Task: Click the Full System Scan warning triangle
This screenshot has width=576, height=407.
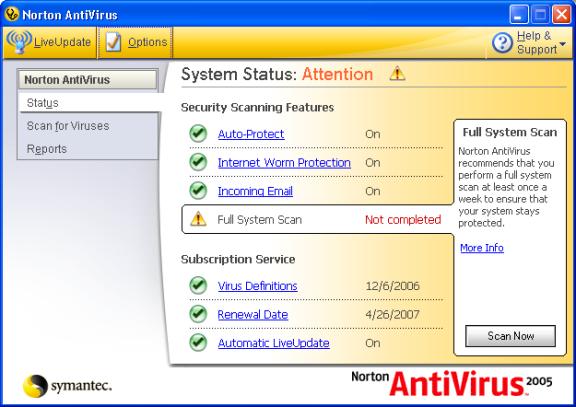Action: [198, 219]
